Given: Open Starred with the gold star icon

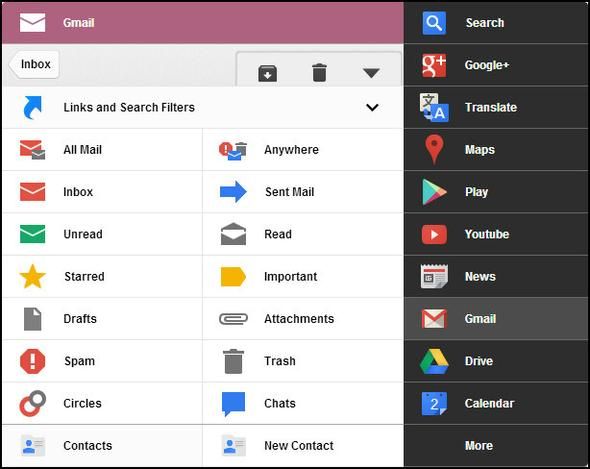Looking at the screenshot, I should (x=33, y=276).
